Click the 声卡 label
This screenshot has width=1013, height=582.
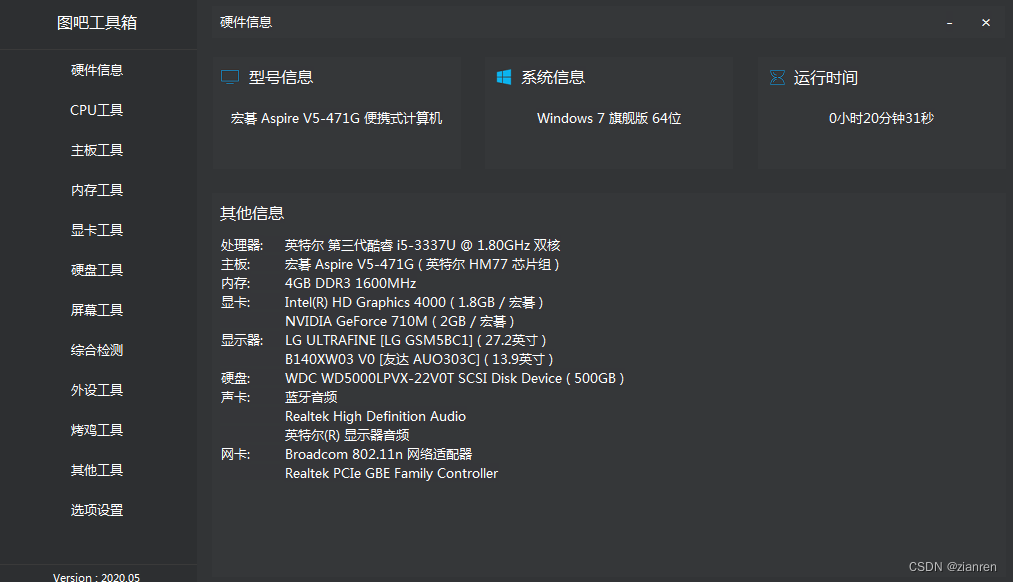[x=235, y=397]
